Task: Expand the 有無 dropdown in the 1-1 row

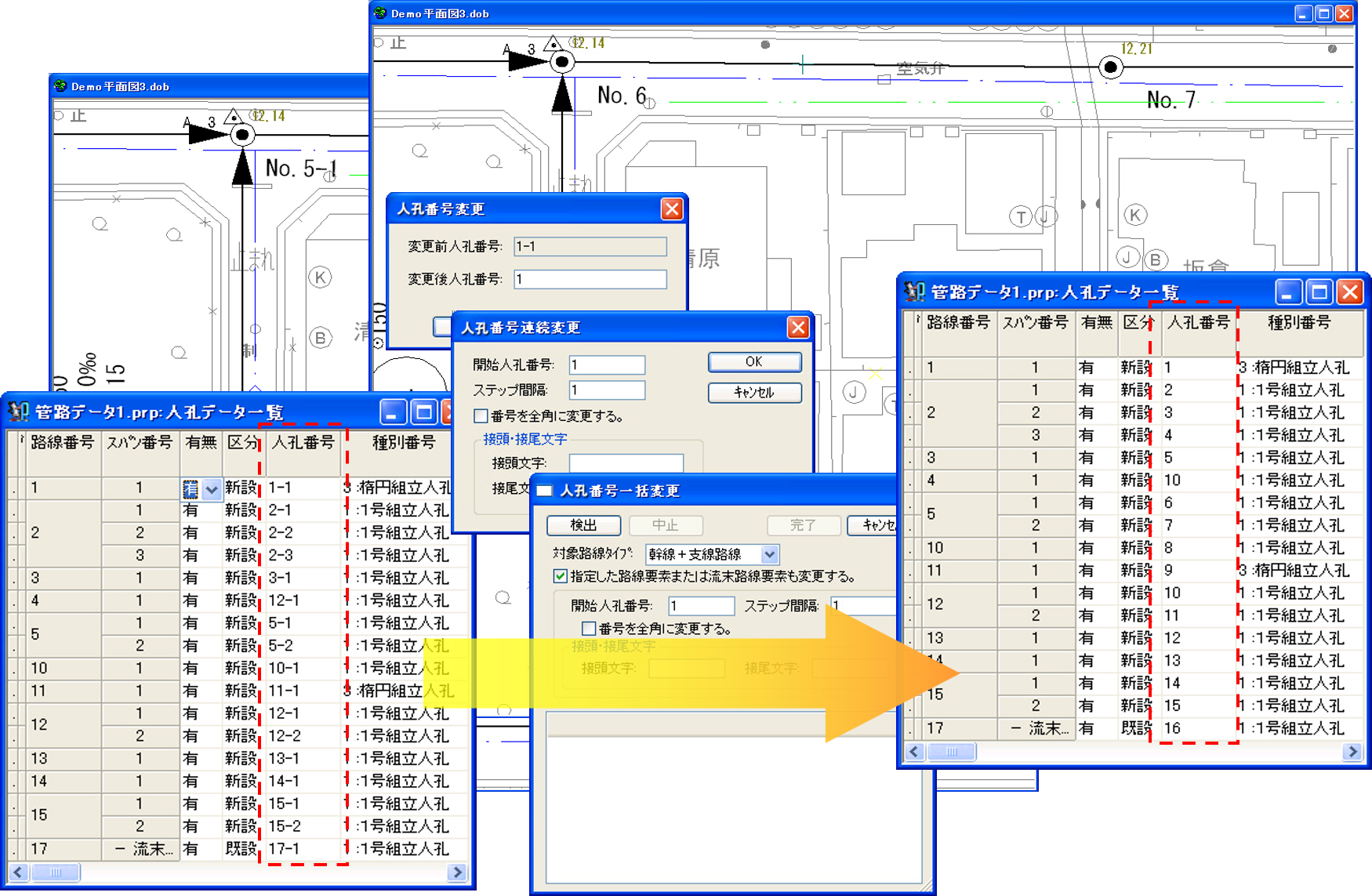Action: coord(212,489)
